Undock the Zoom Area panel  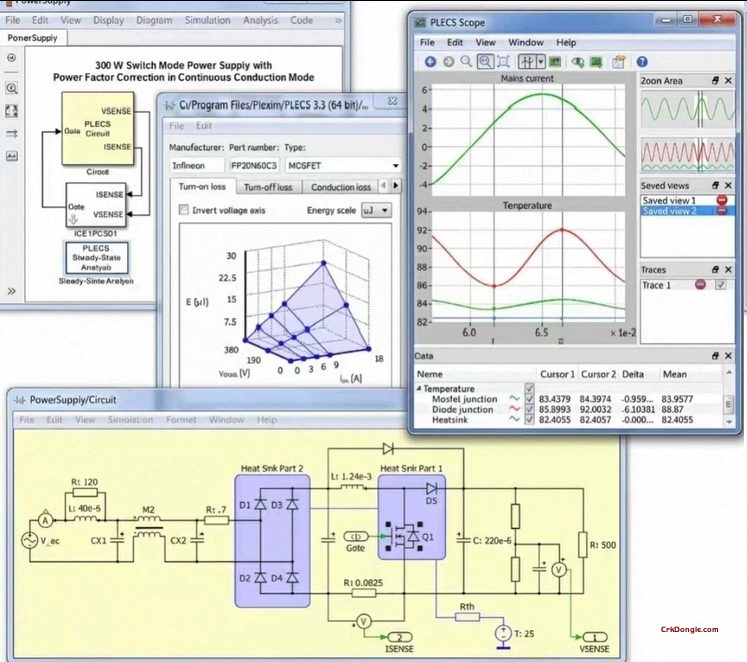coord(715,80)
